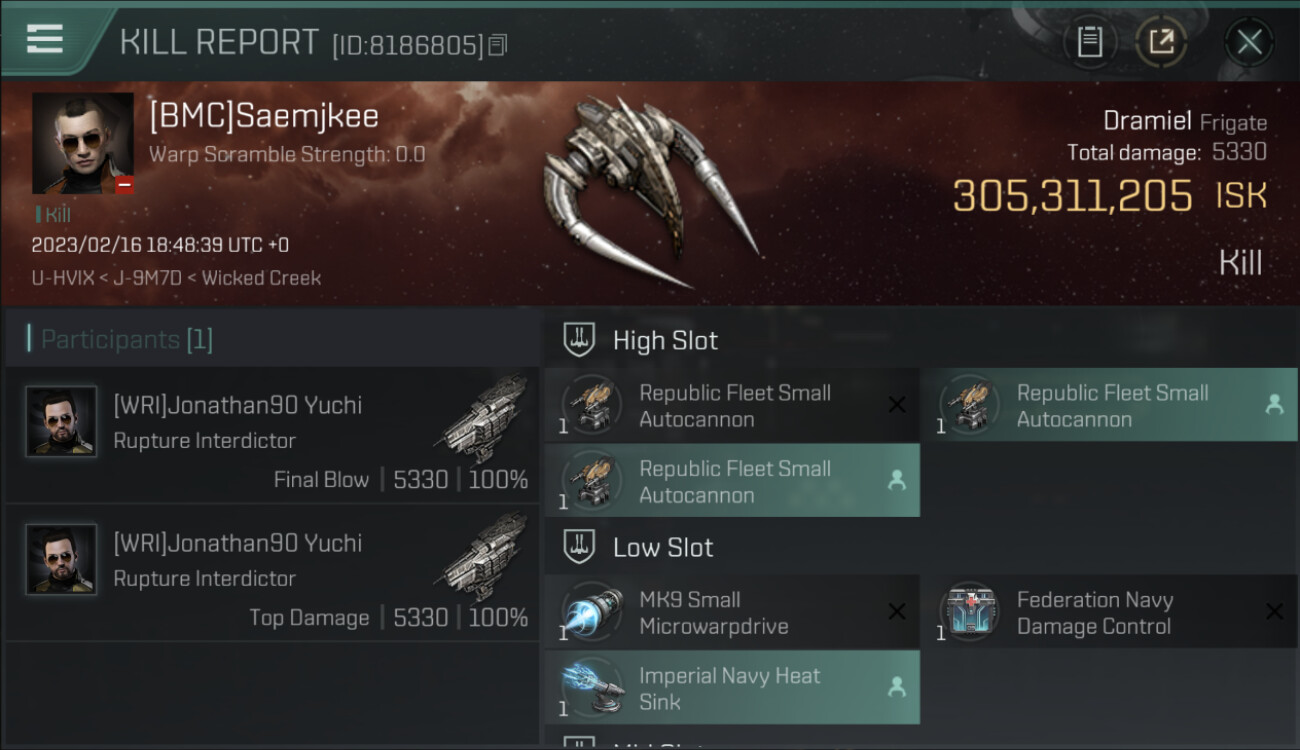Viewport: 1300px width, 750px height.
Task: Select the Dramiel ship image
Action: coord(650,190)
